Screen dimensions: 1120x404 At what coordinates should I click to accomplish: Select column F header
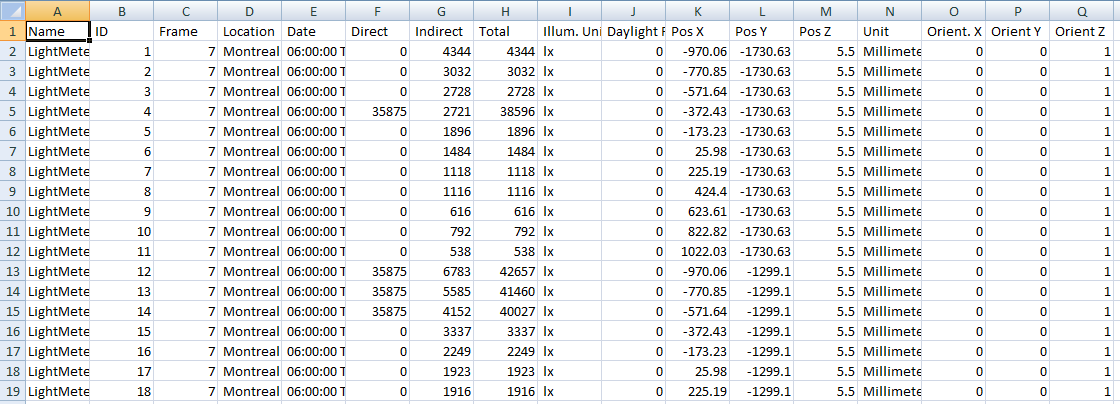click(x=377, y=11)
